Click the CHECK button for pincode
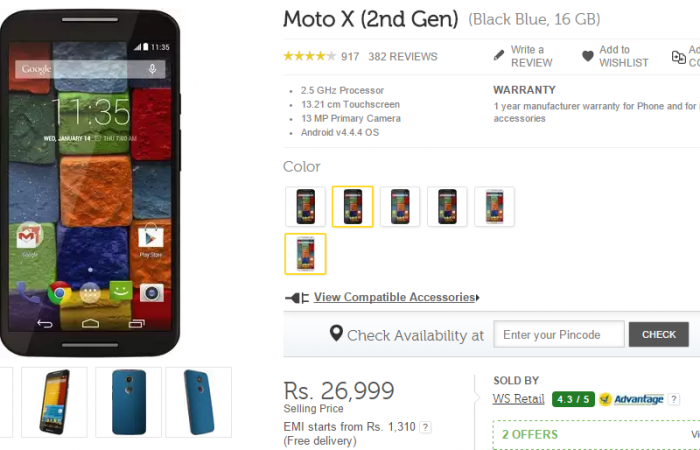700x450 pixels. tap(659, 334)
